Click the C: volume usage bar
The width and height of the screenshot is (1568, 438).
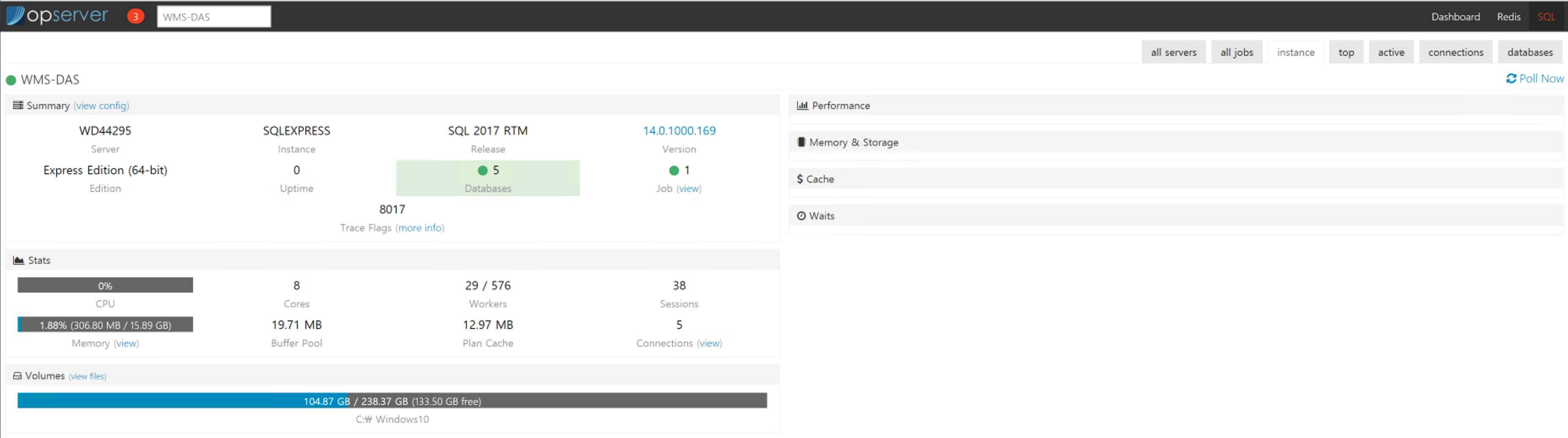[392, 401]
